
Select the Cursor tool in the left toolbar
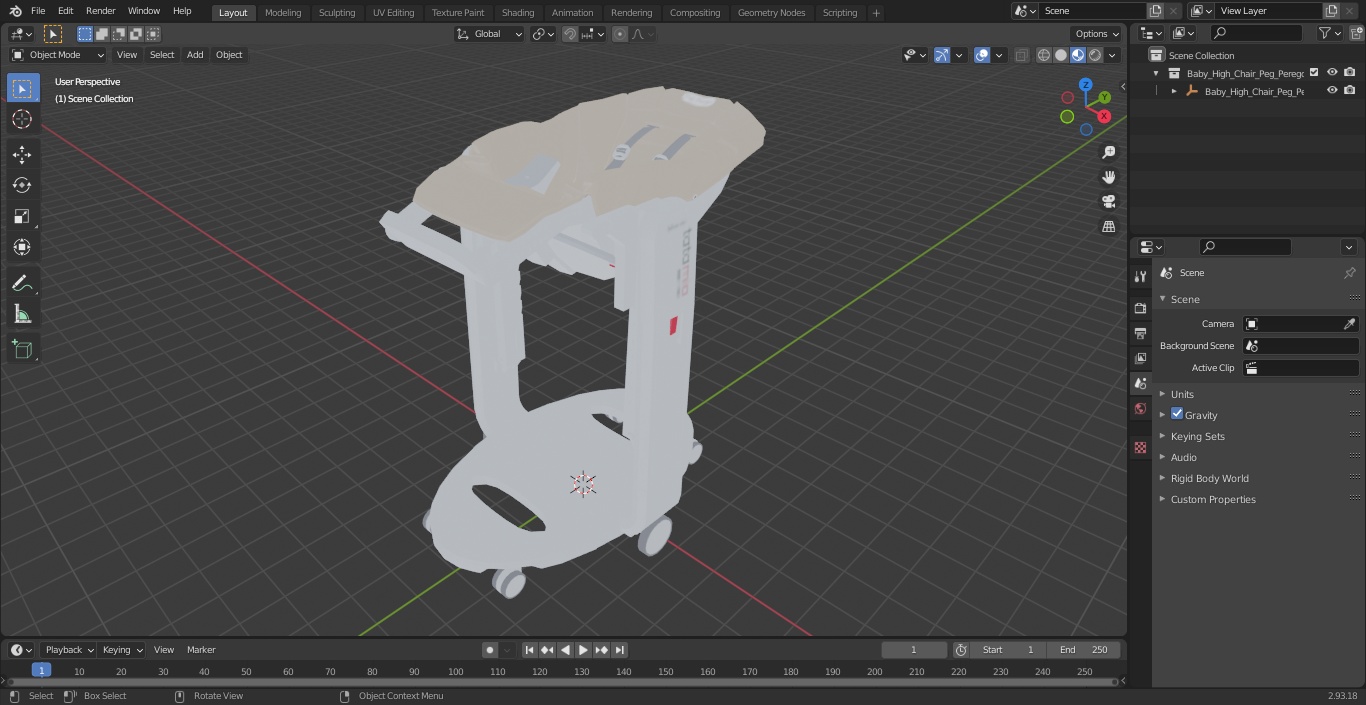pyautogui.click(x=22, y=119)
